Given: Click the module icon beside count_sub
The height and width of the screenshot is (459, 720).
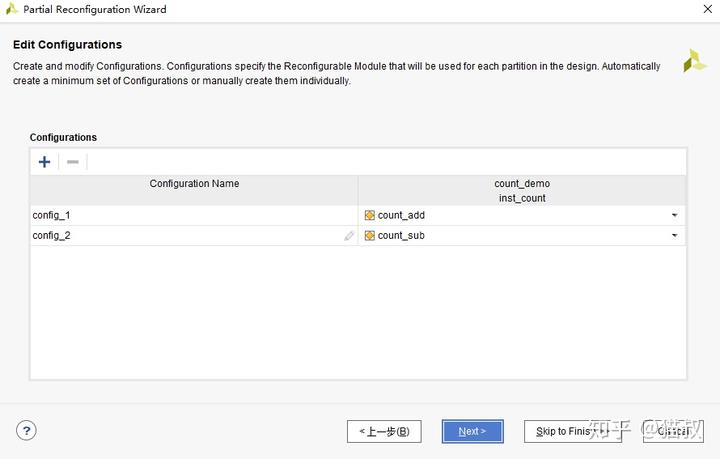Looking at the screenshot, I should [370, 236].
